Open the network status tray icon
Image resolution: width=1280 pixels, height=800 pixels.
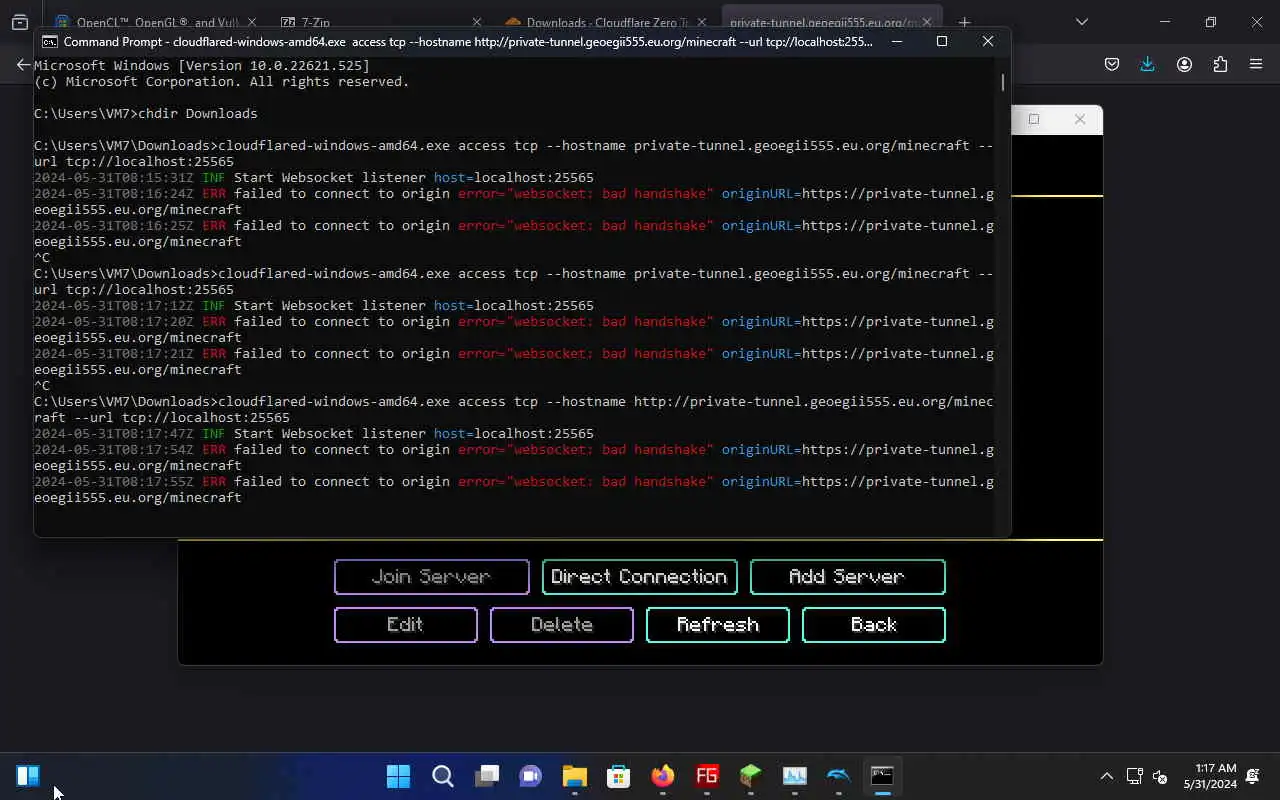[x=1134, y=776]
